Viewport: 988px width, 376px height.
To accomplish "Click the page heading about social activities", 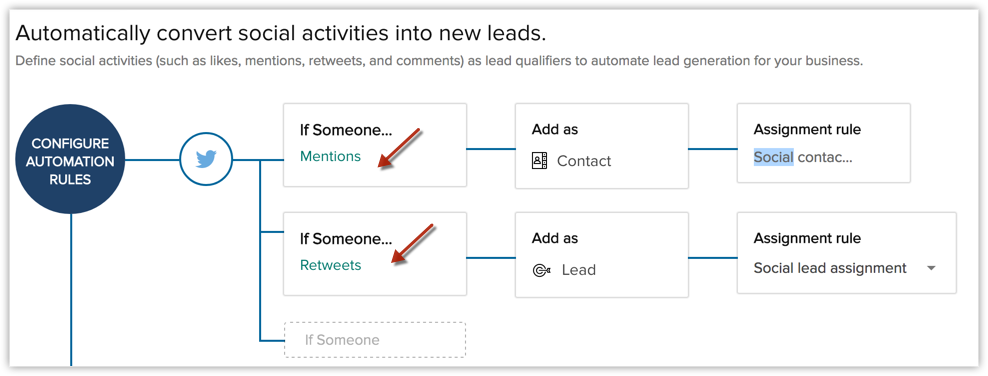I will 280,33.
